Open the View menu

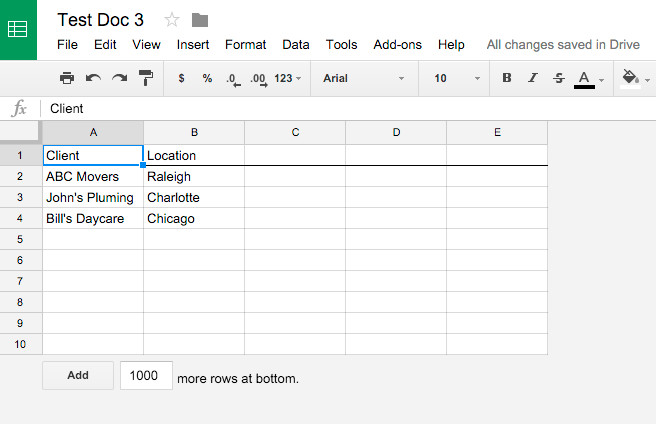pyautogui.click(x=146, y=44)
